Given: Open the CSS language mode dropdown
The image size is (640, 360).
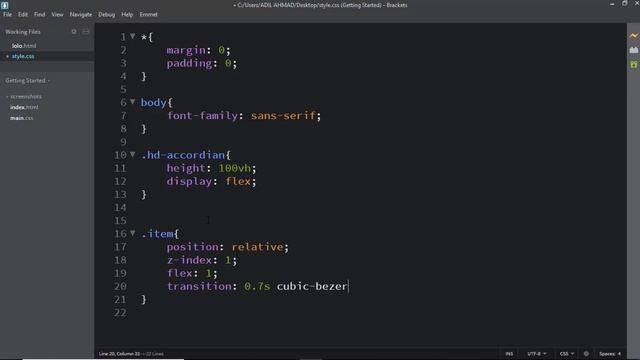Looking at the screenshot, I should click(567, 353).
